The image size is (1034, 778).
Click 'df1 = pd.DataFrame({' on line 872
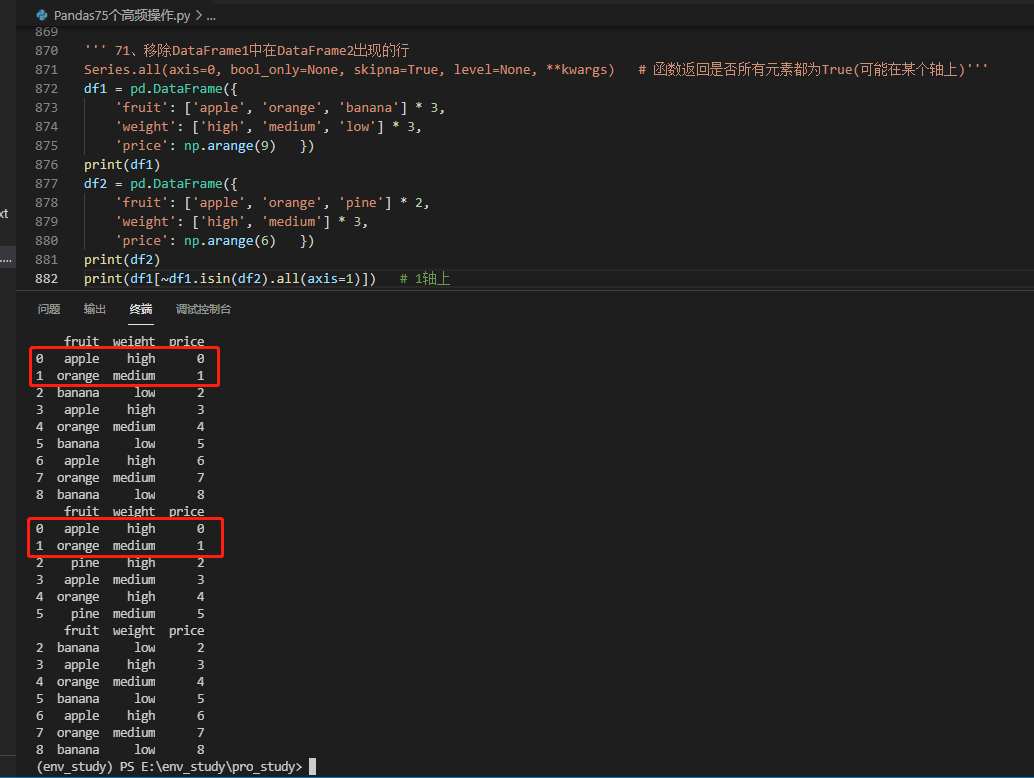160,89
